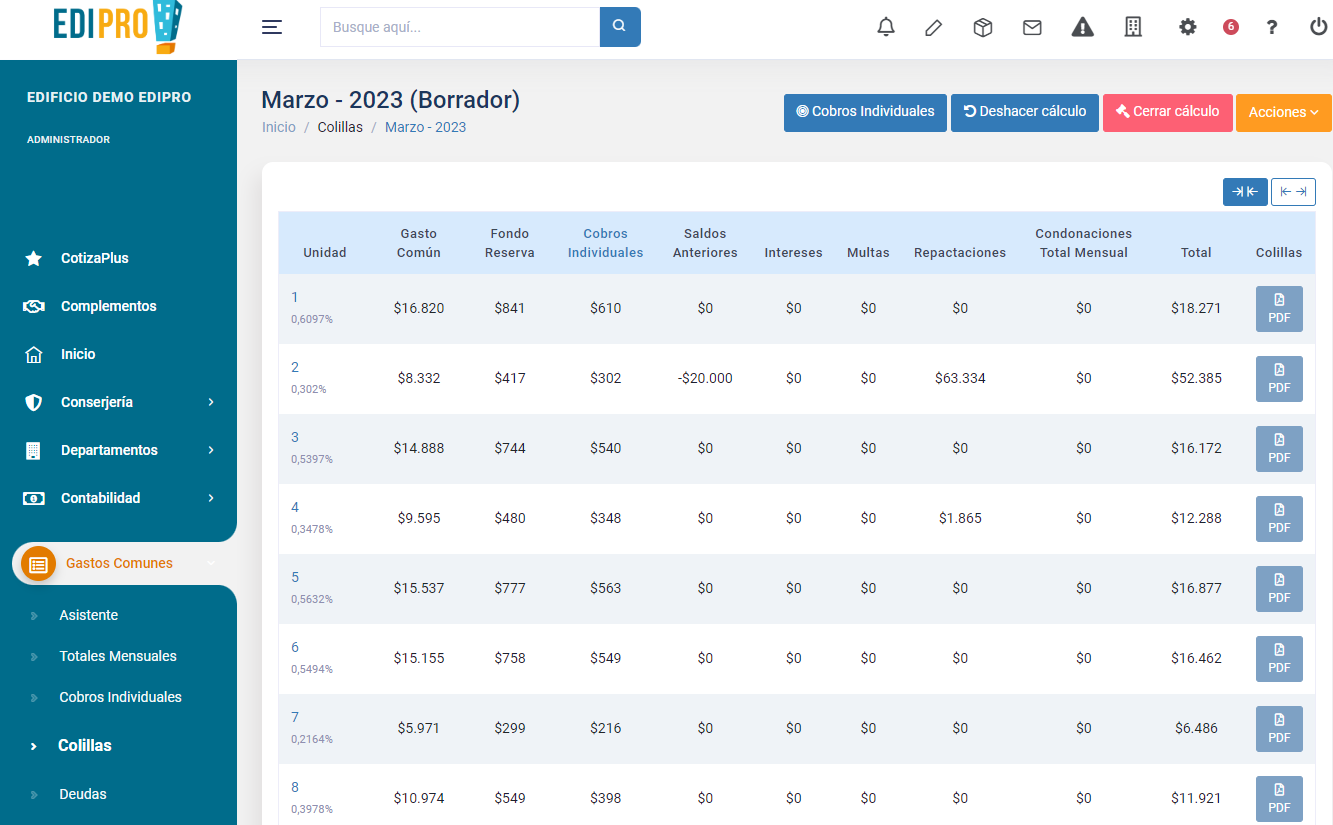Select the $18.271 total cell

click(1196, 308)
